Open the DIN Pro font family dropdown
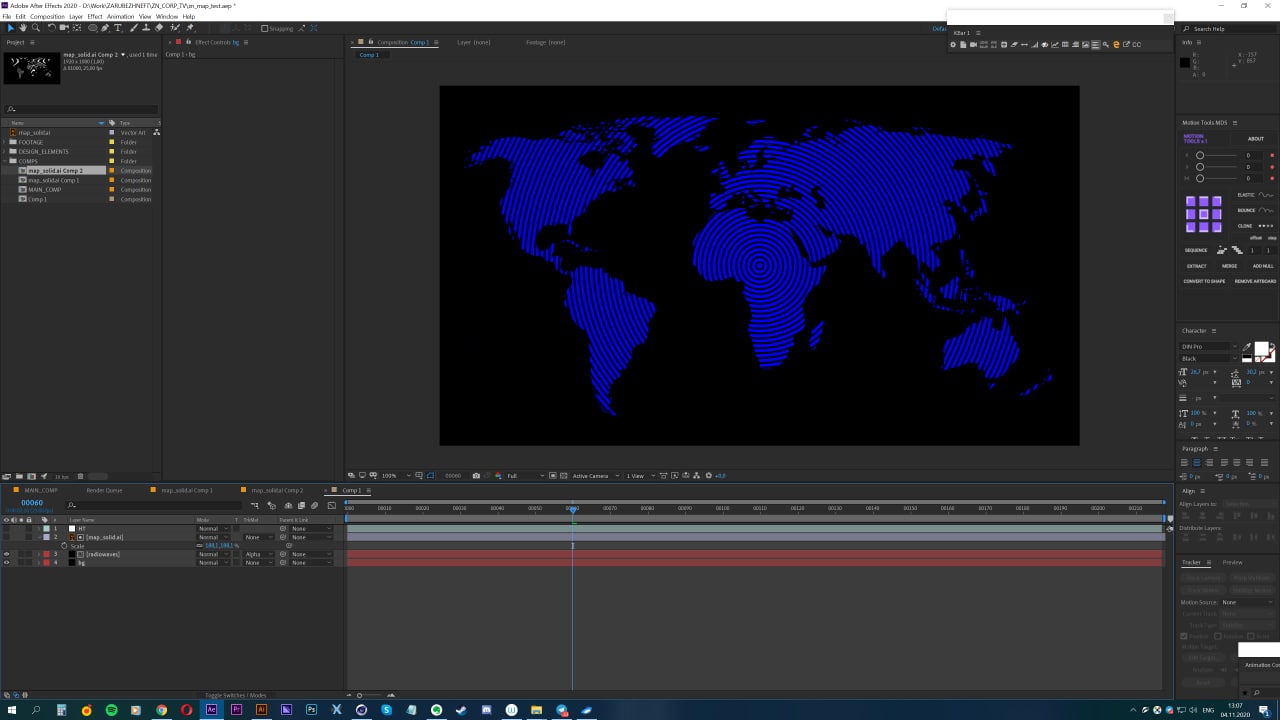This screenshot has width=1280, height=720. 1209,346
